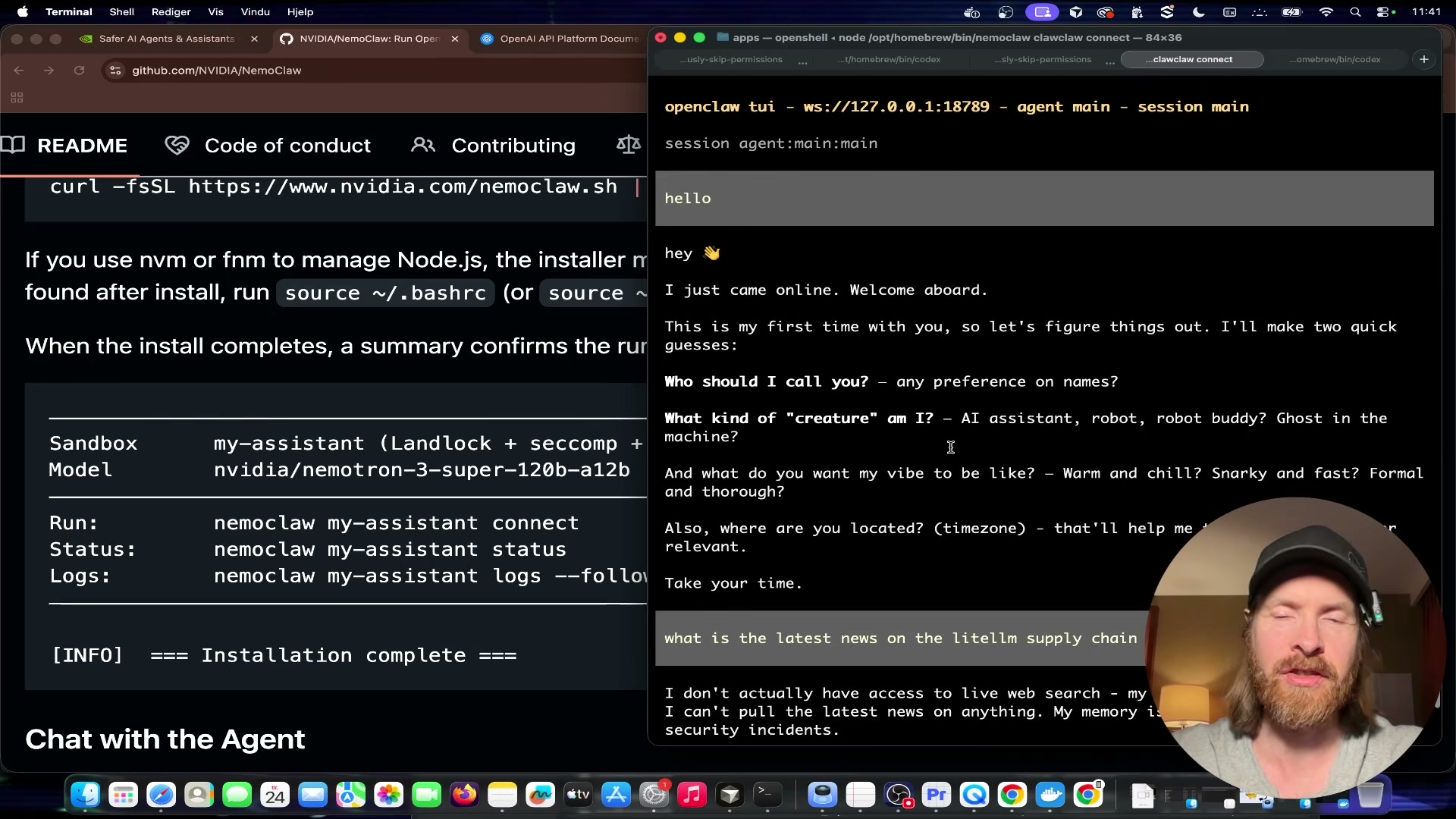1456x819 pixels.
Task: Open App Store from the dock
Action: 616,795
